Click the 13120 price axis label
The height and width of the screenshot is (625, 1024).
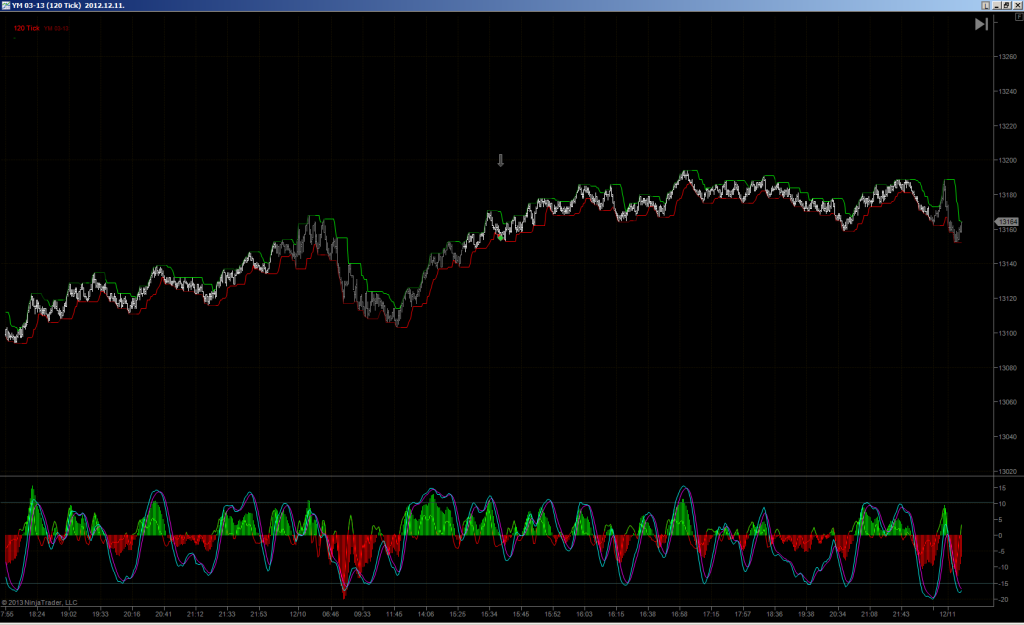pyautogui.click(x=1007, y=298)
